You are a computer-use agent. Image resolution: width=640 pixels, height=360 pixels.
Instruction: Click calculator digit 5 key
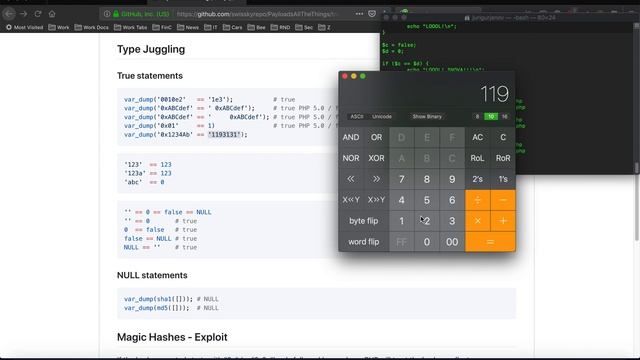tap(427, 200)
